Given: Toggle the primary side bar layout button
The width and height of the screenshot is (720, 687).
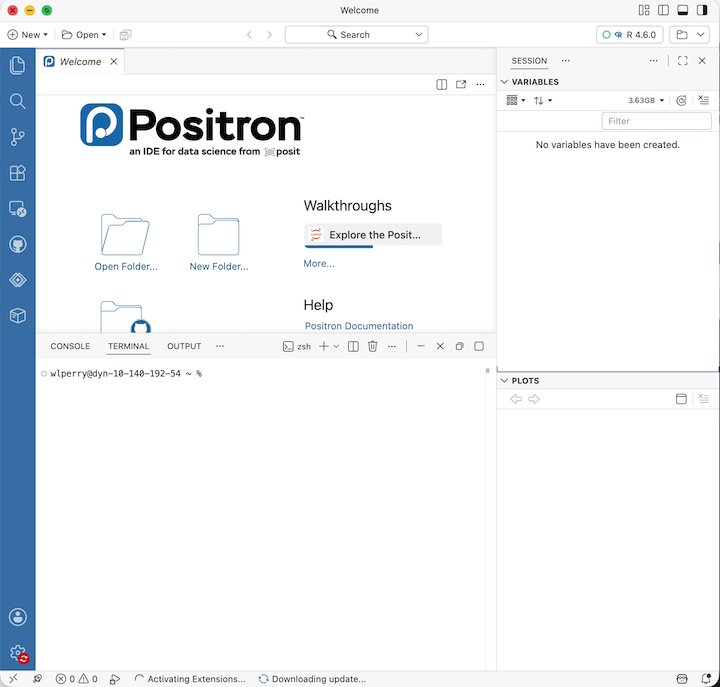Looking at the screenshot, I should click(664, 10).
